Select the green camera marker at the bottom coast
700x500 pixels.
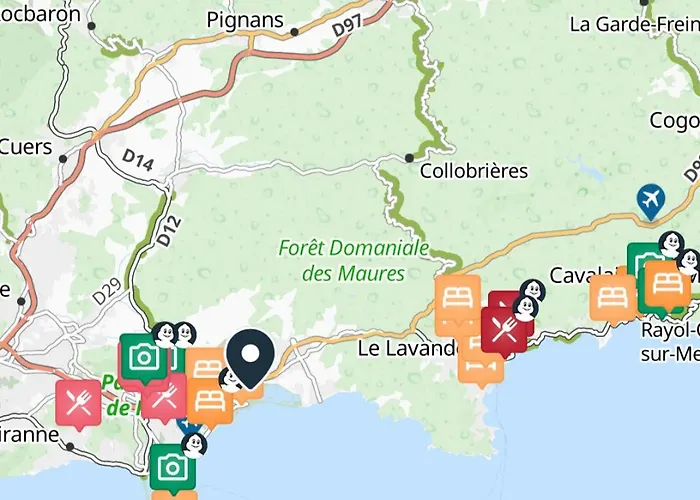(x=172, y=468)
